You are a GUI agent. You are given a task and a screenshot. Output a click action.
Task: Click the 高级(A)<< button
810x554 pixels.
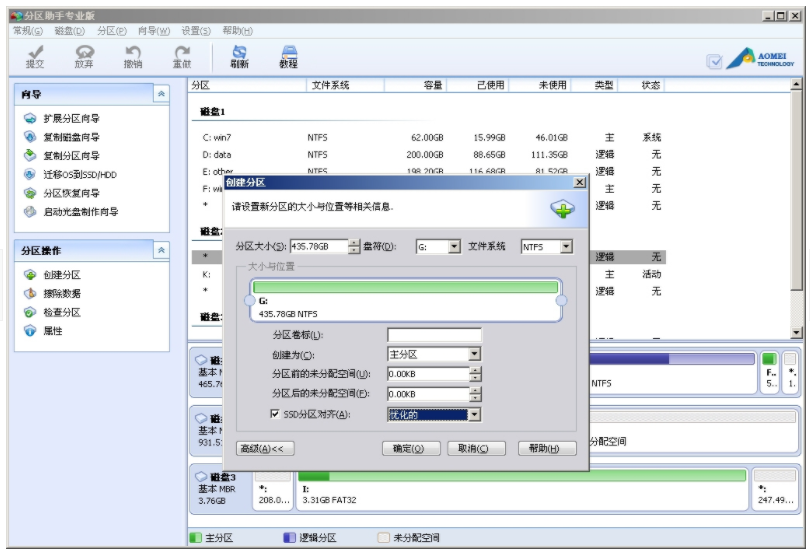(x=265, y=448)
